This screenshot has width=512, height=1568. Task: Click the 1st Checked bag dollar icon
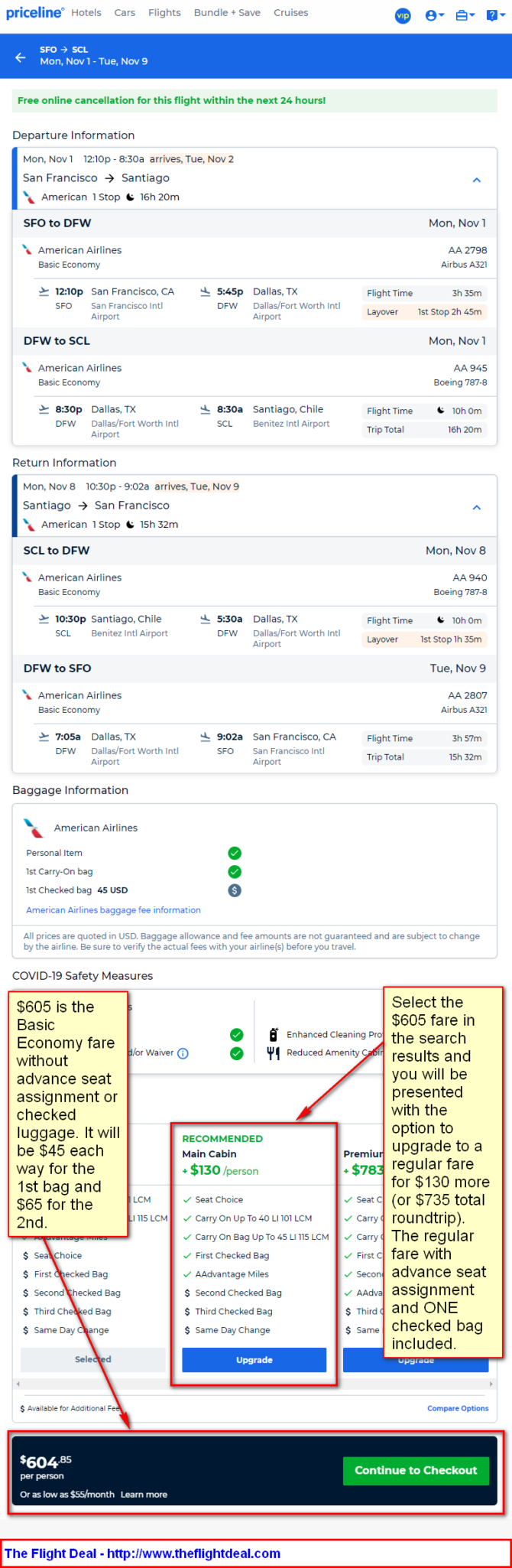click(x=235, y=890)
